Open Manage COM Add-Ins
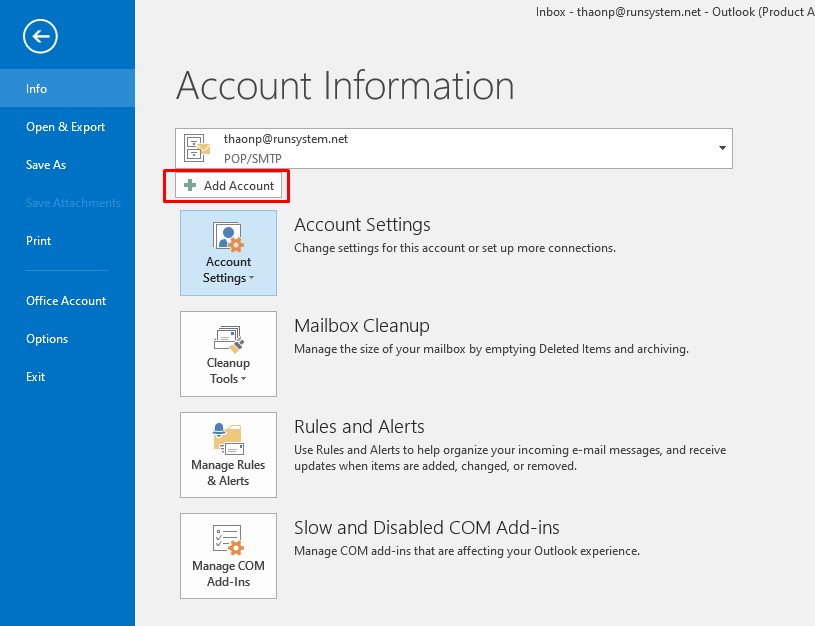Viewport: 815px width, 626px height. point(228,556)
